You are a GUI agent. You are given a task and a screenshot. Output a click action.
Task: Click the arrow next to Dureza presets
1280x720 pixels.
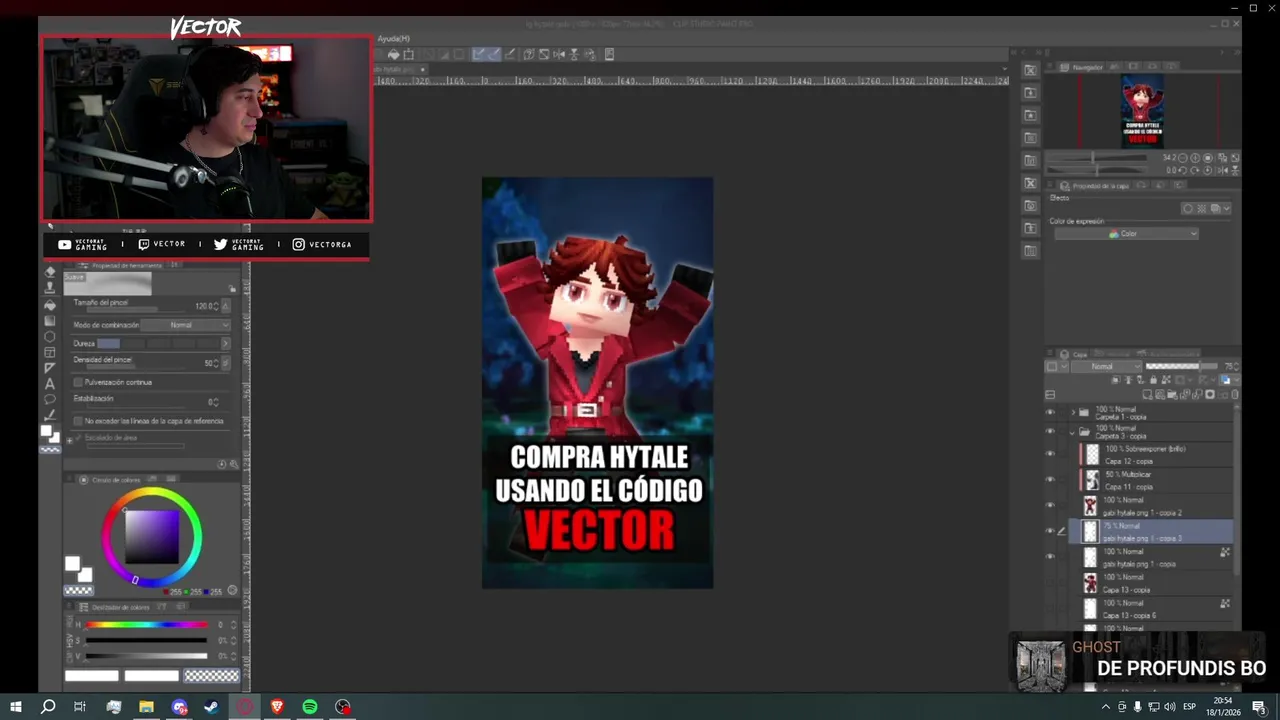click(x=226, y=343)
